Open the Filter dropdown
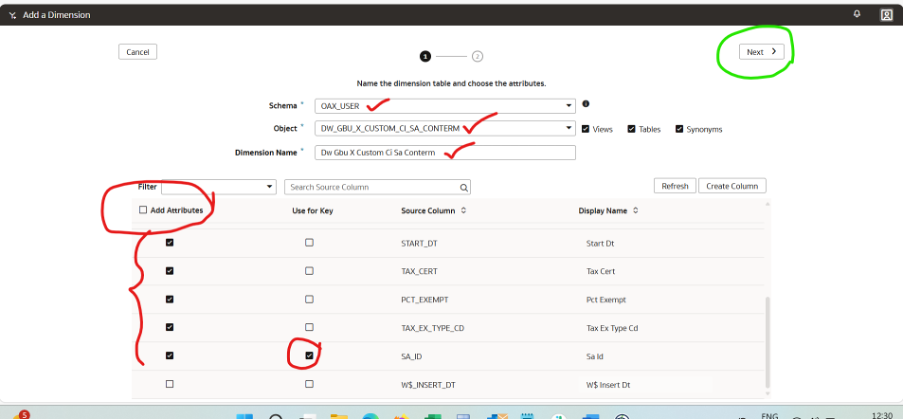 [269, 187]
